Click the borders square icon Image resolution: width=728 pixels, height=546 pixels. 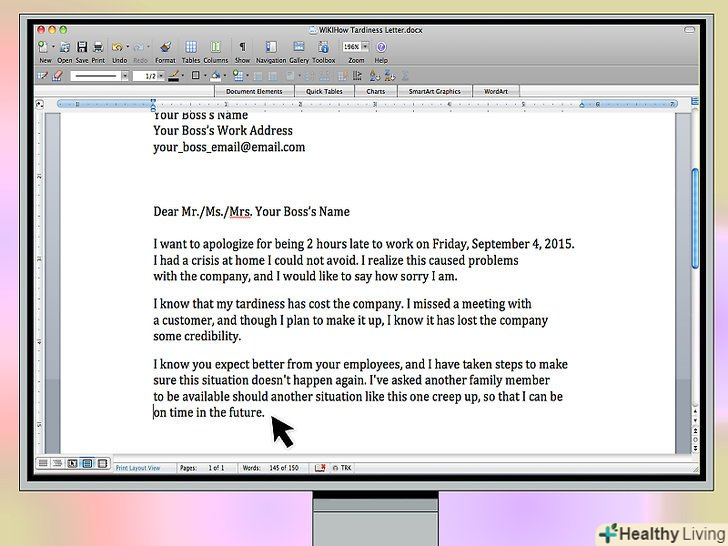[196, 75]
